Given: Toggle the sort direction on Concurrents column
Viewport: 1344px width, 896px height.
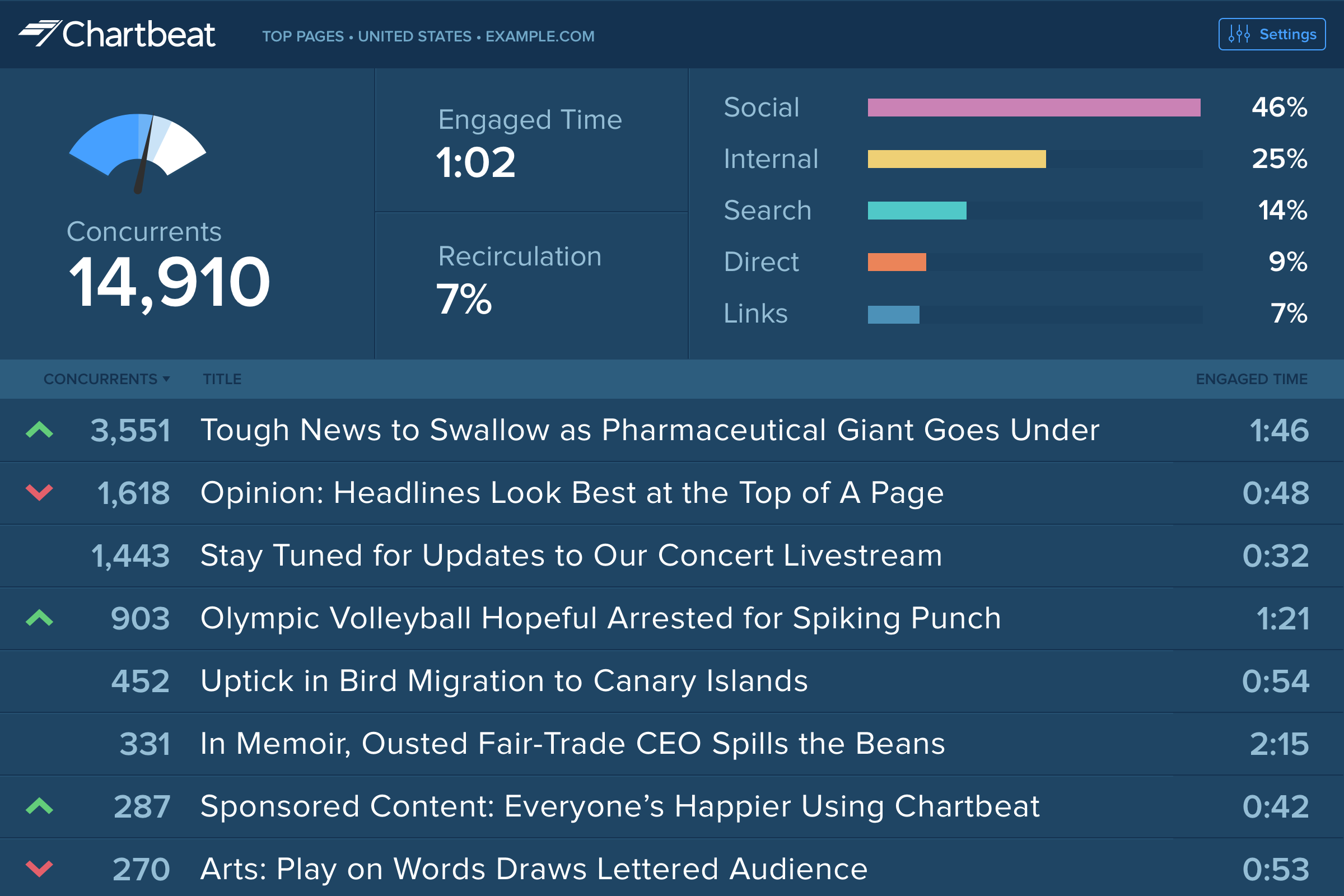Looking at the screenshot, I should [101, 379].
